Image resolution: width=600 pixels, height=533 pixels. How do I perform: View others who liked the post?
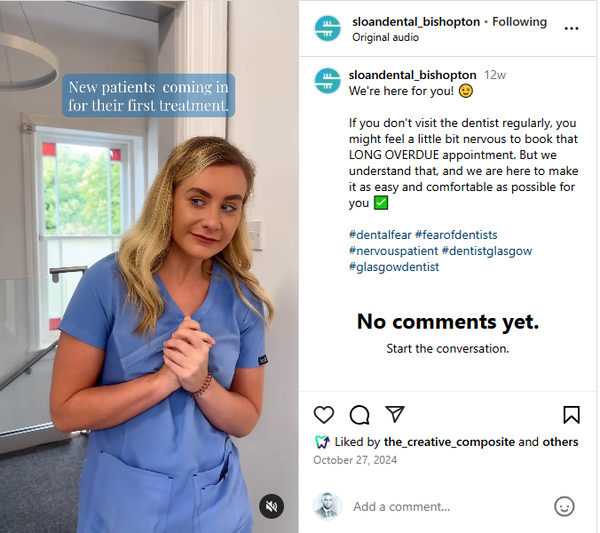click(560, 442)
